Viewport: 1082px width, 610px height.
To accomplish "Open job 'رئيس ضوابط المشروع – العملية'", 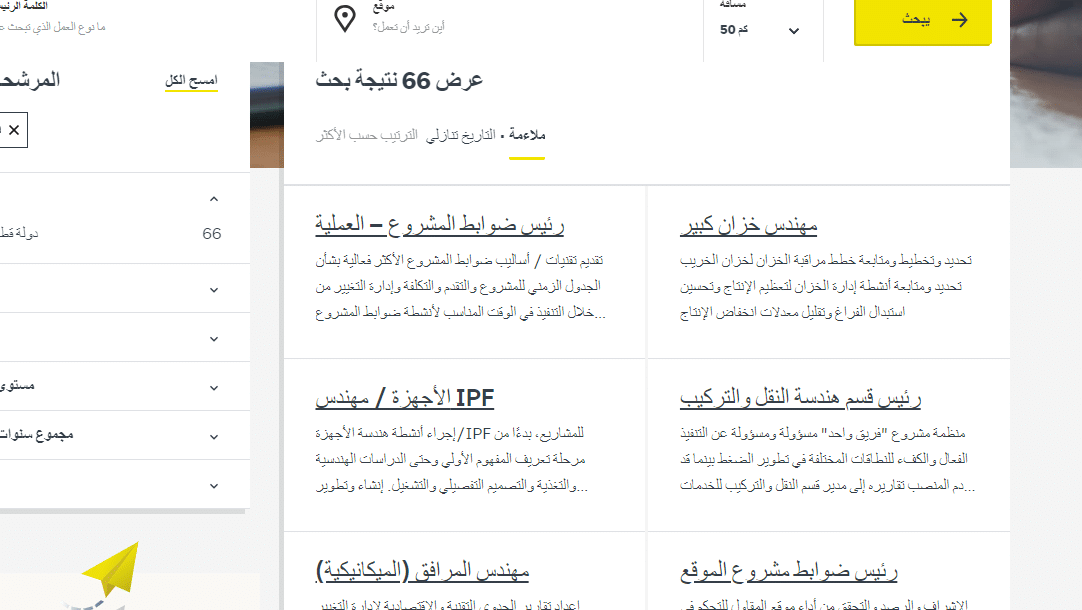I will coord(440,225).
